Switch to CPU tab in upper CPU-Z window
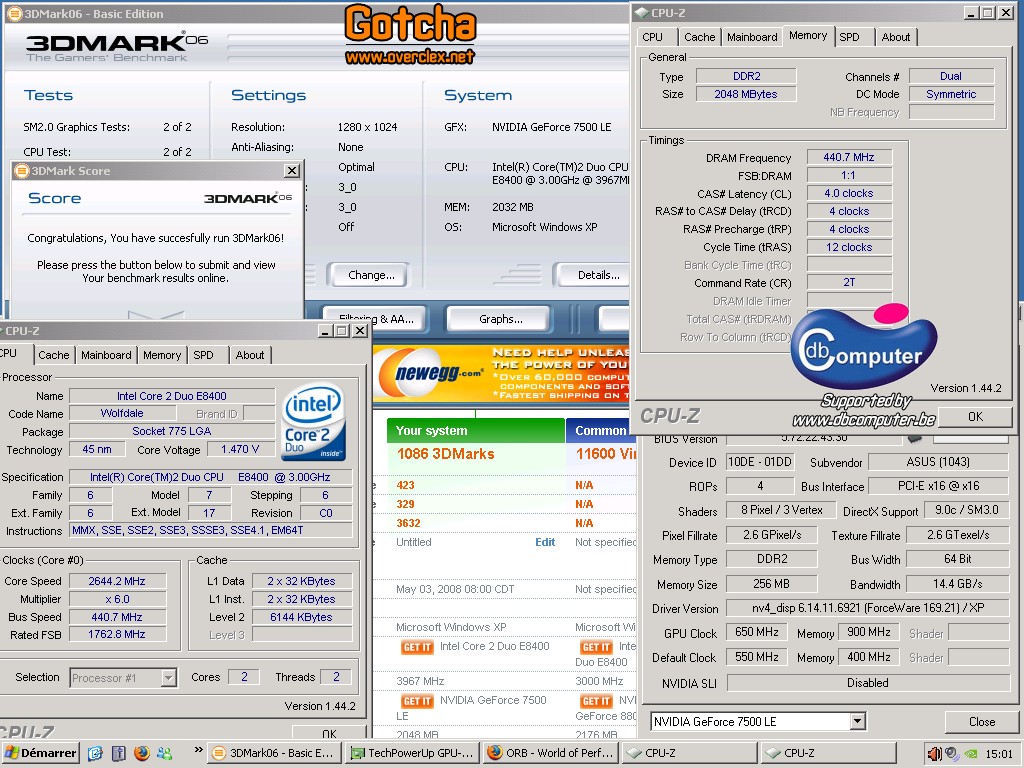The image size is (1024, 768). click(652, 37)
